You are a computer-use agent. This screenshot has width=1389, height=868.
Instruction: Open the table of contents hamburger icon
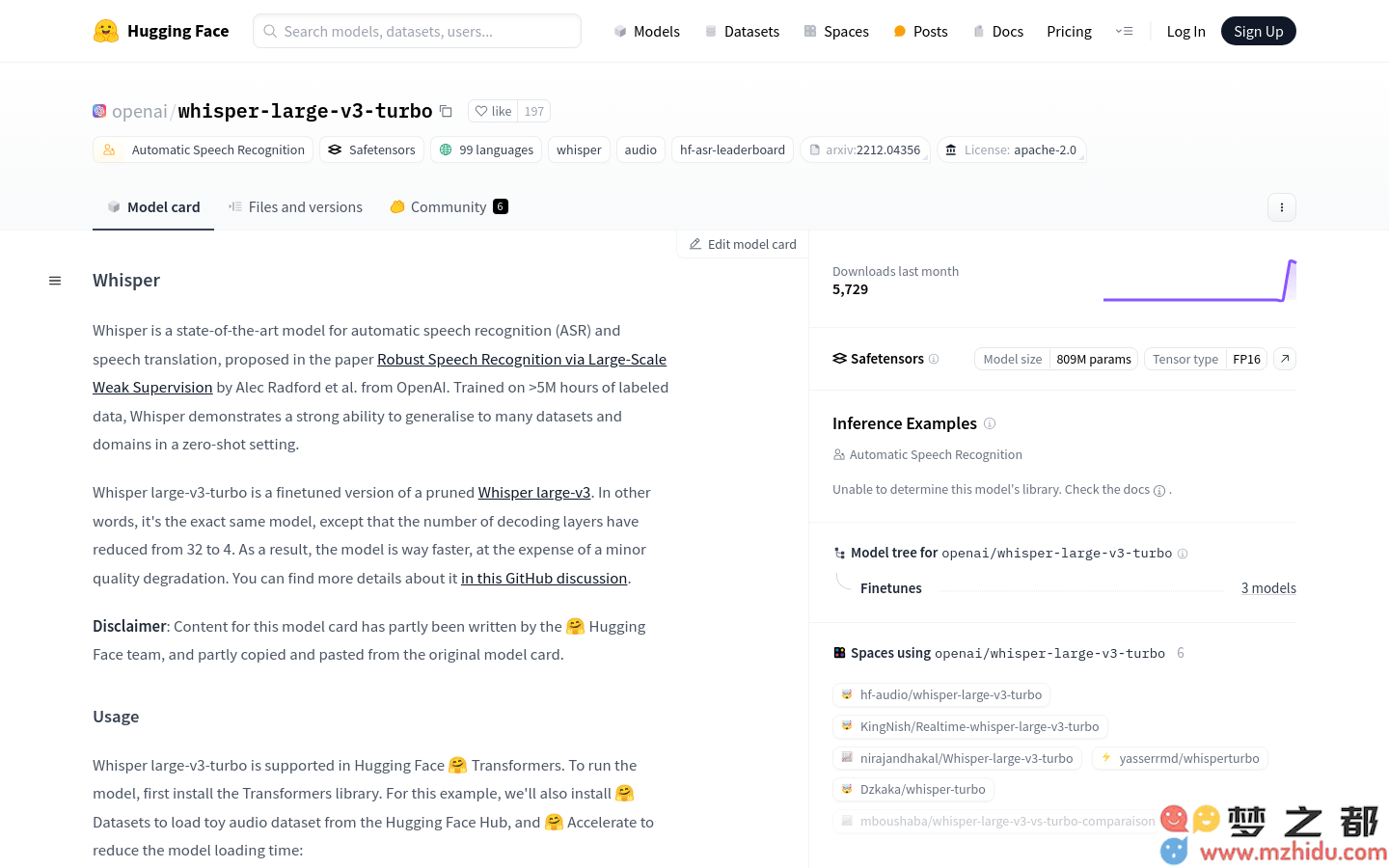(x=55, y=281)
